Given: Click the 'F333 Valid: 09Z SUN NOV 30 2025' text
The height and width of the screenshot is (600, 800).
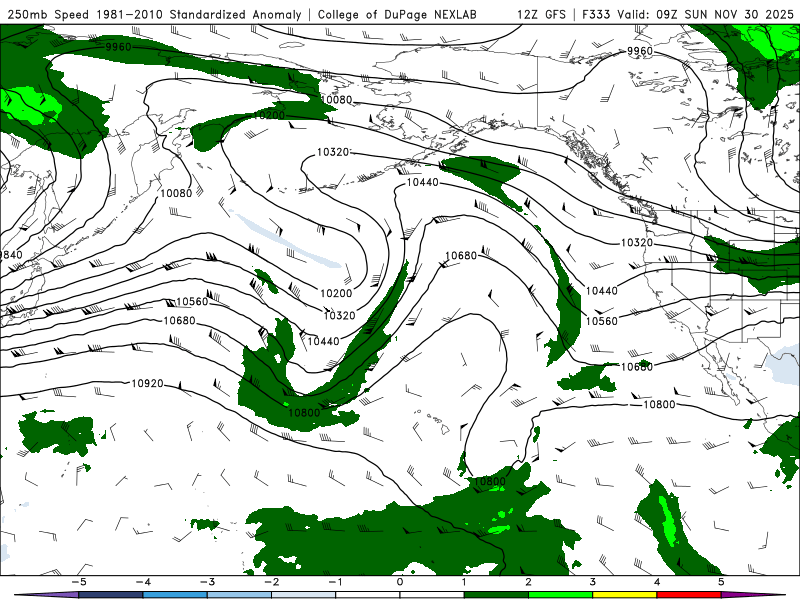Looking at the screenshot, I should point(688,15).
